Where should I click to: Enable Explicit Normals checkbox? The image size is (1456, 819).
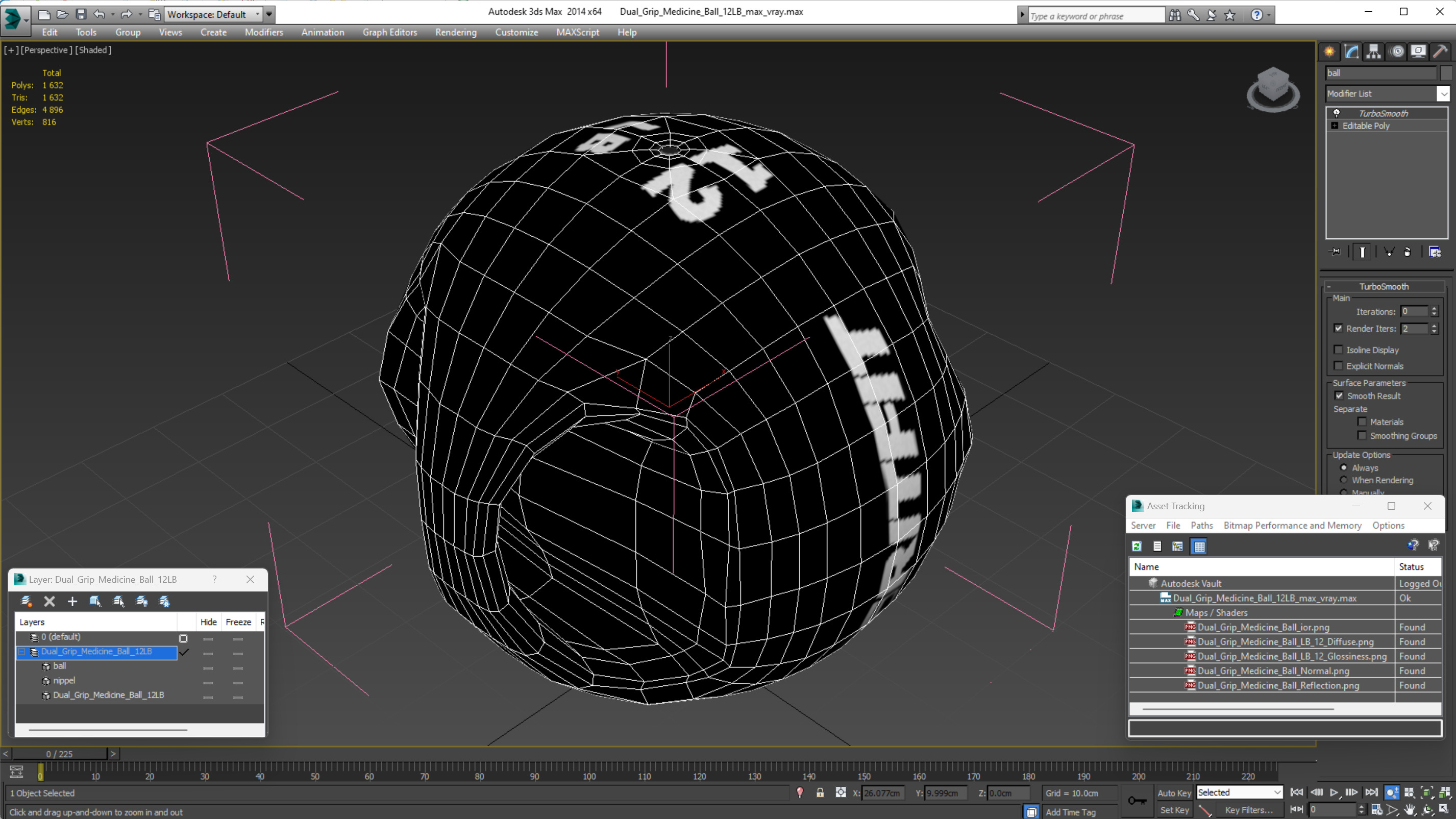pos(1338,366)
